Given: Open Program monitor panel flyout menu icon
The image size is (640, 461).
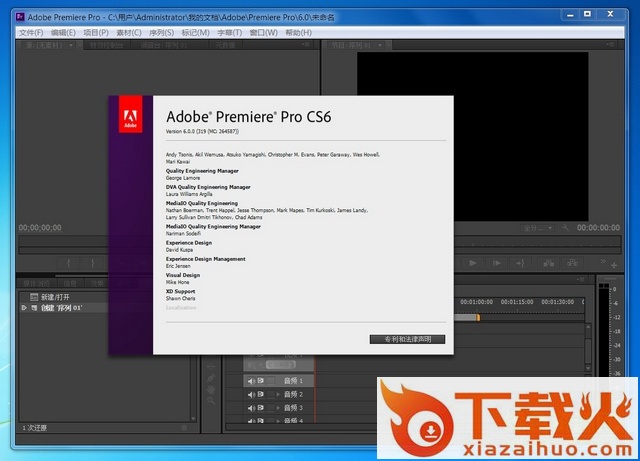Looking at the screenshot, I should point(610,45).
